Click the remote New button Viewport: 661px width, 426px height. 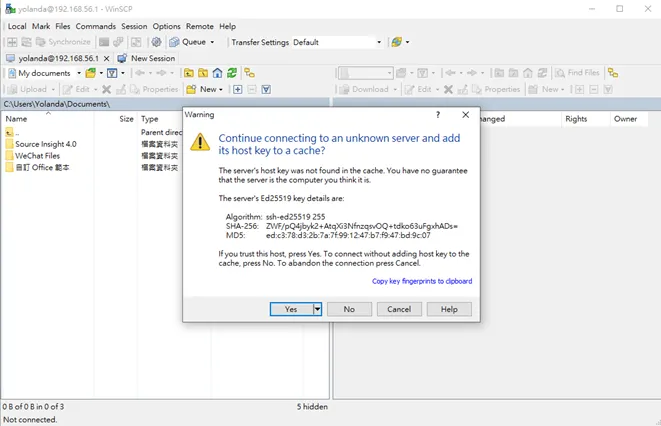[546, 89]
